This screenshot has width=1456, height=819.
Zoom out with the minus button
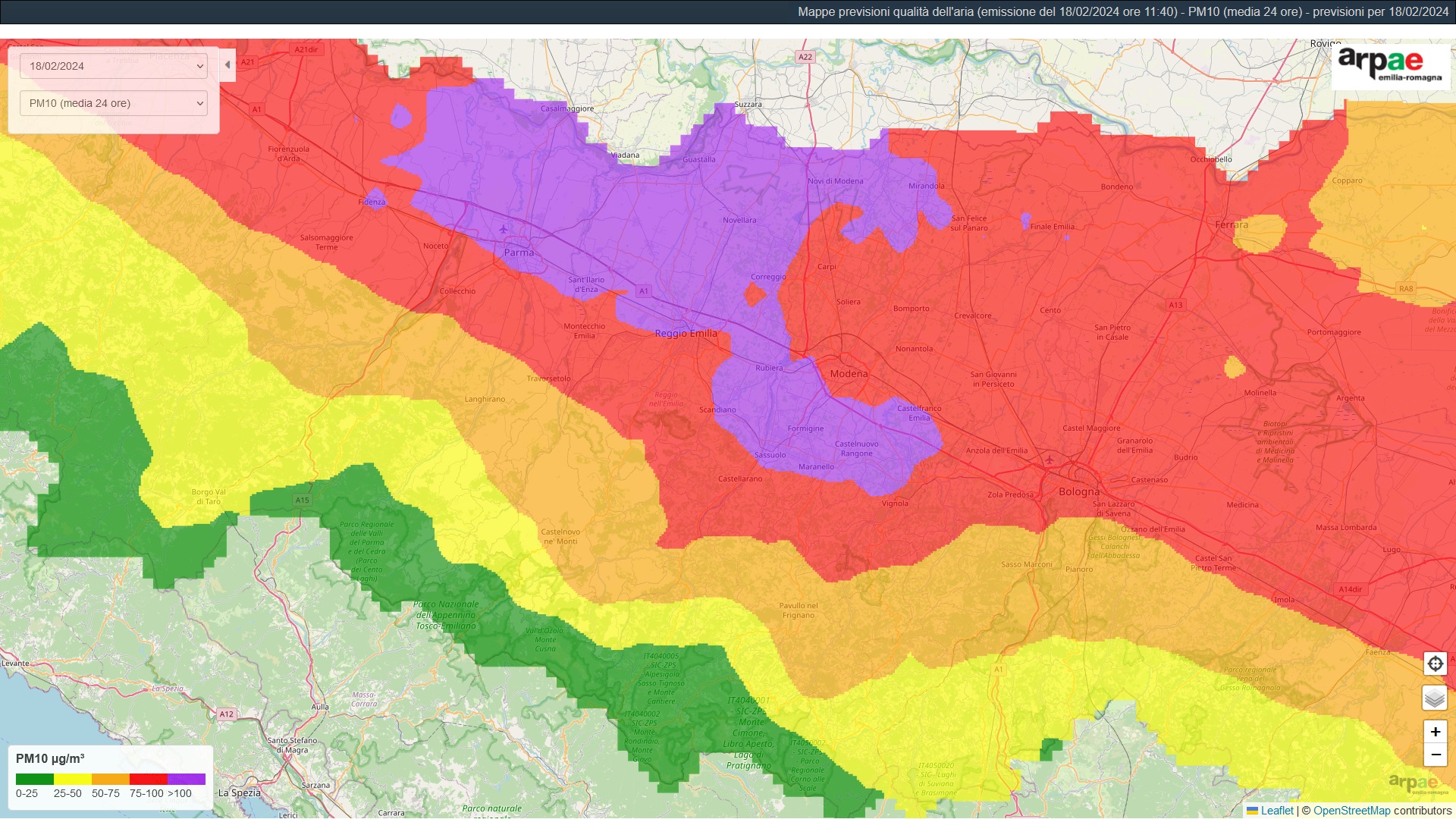click(x=1435, y=755)
